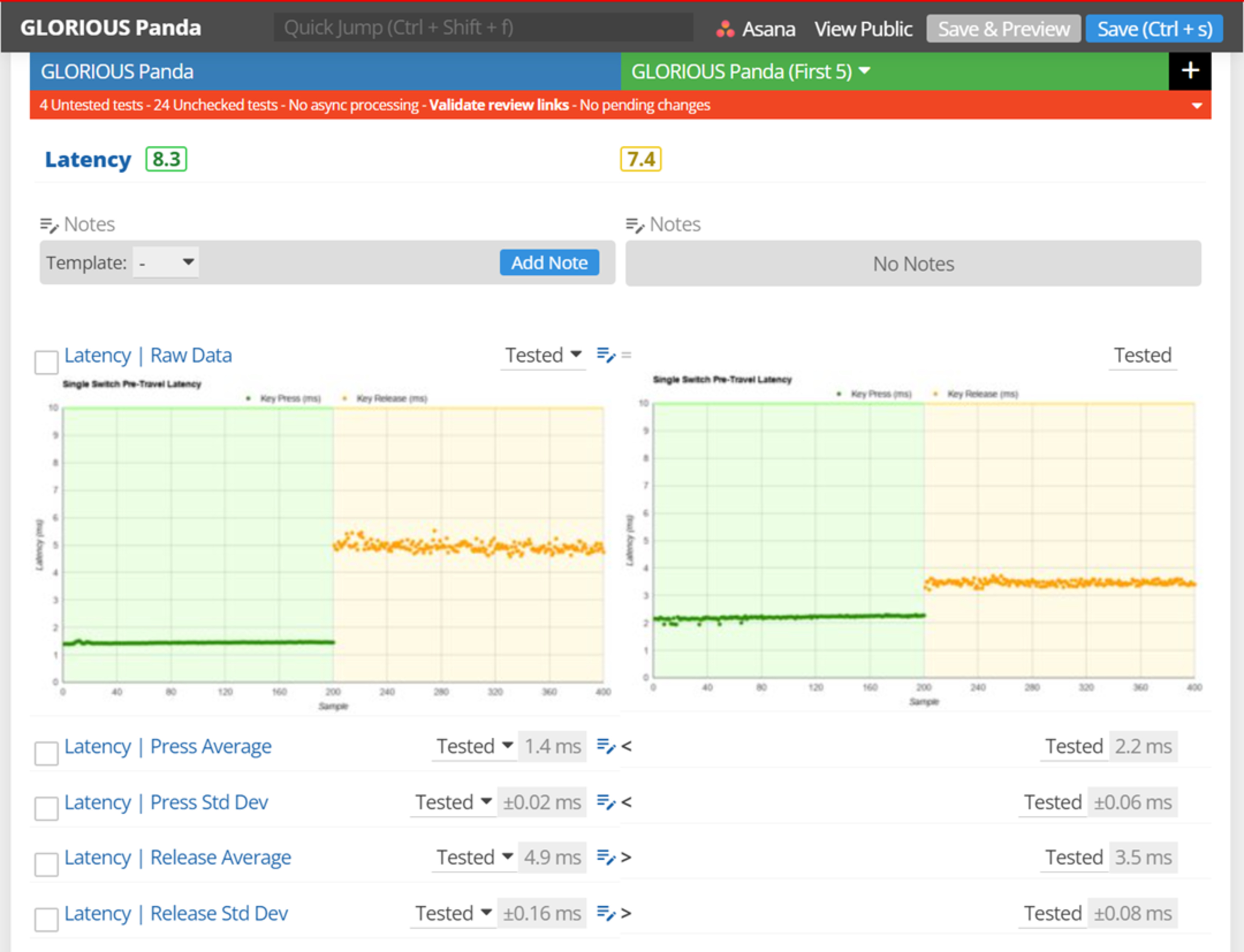The height and width of the screenshot is (952, 1244).
Task: Open the Template dropdown in Notes
Action: click(x=166, y=262)
